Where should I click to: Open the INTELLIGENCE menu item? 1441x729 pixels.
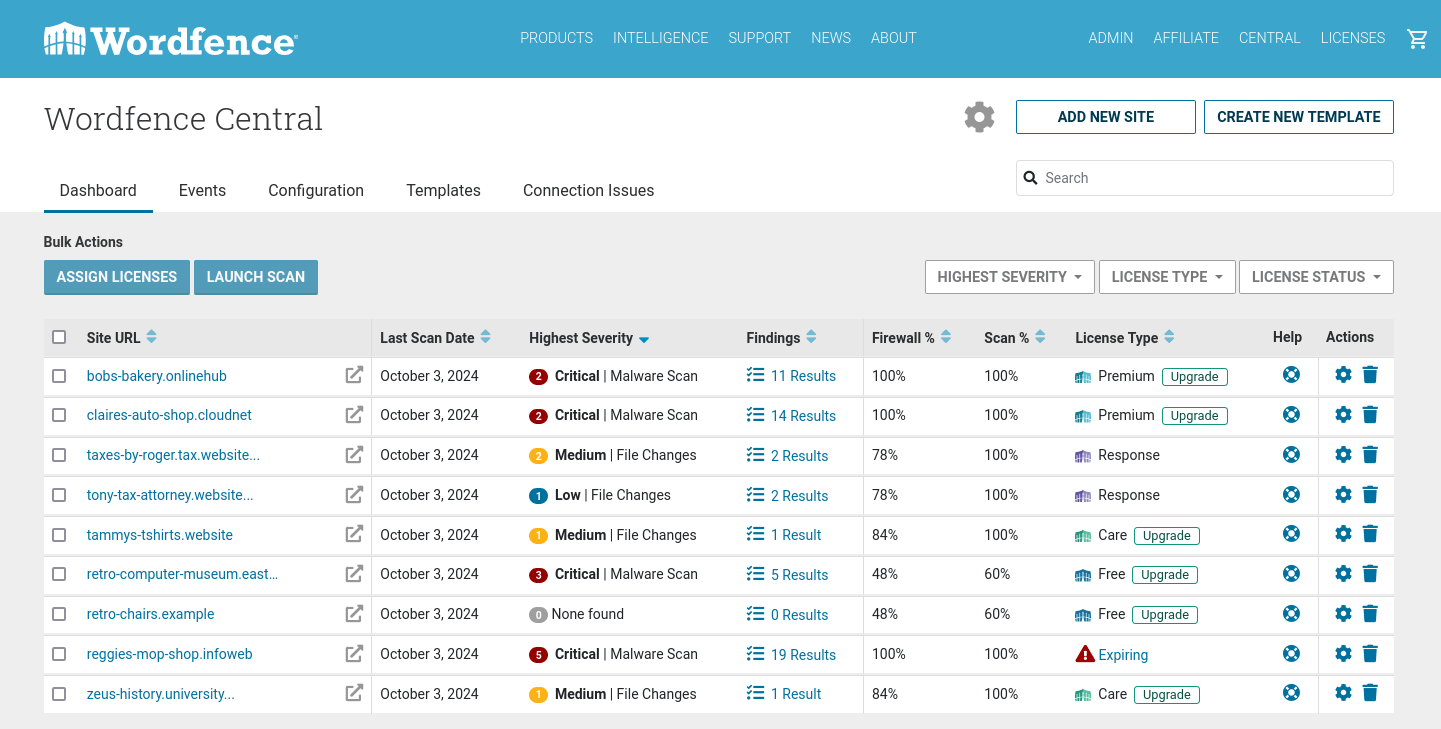coord(660,38)
